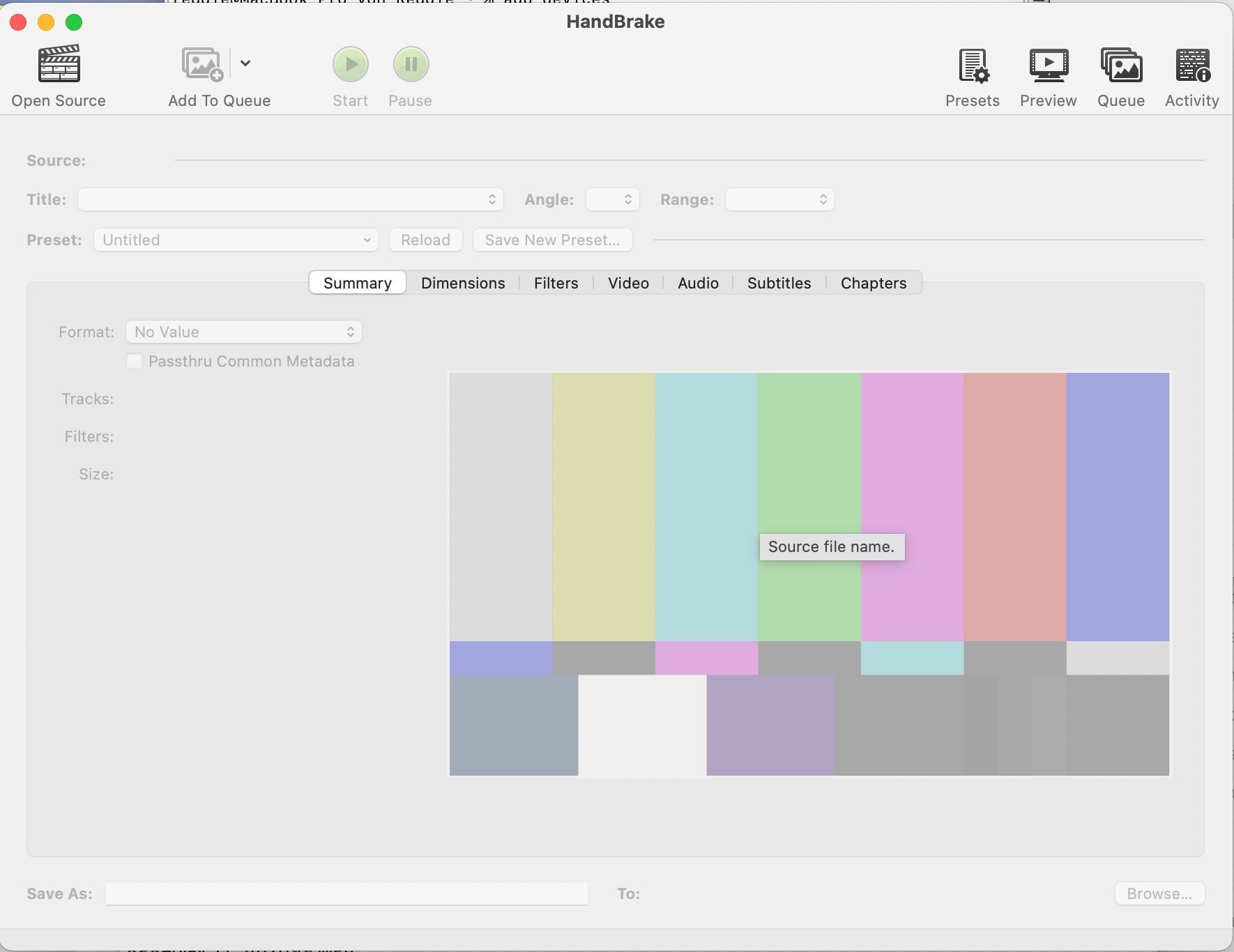Open the Angle selector
This screenshot has width=1234, height=952.
(x=613, y=199)
